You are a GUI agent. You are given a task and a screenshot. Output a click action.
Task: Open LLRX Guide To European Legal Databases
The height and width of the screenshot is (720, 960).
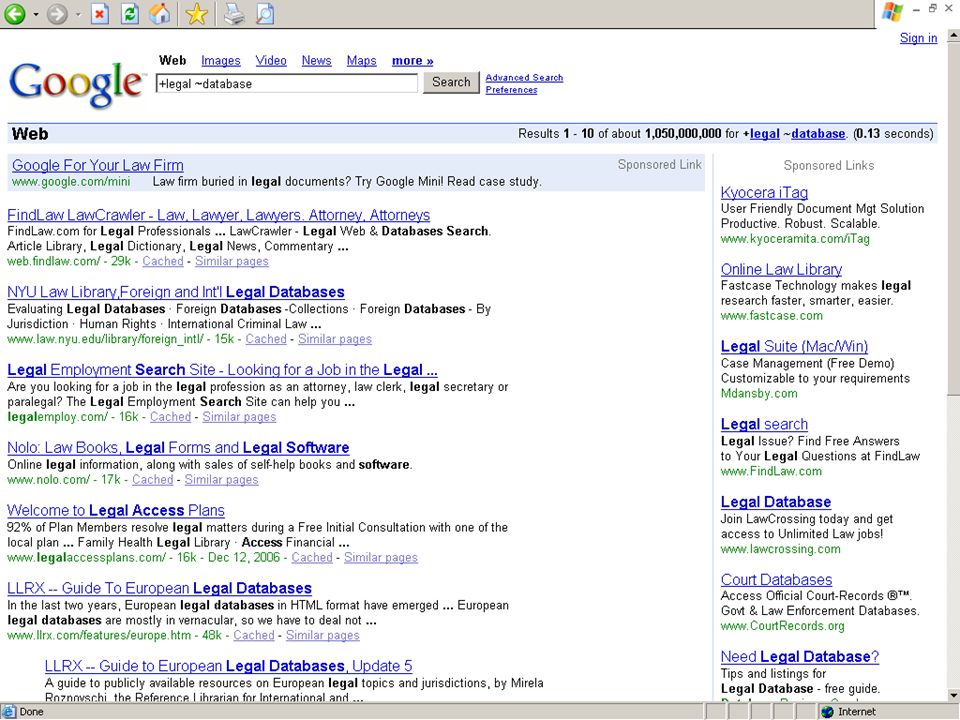pos(159,588)
